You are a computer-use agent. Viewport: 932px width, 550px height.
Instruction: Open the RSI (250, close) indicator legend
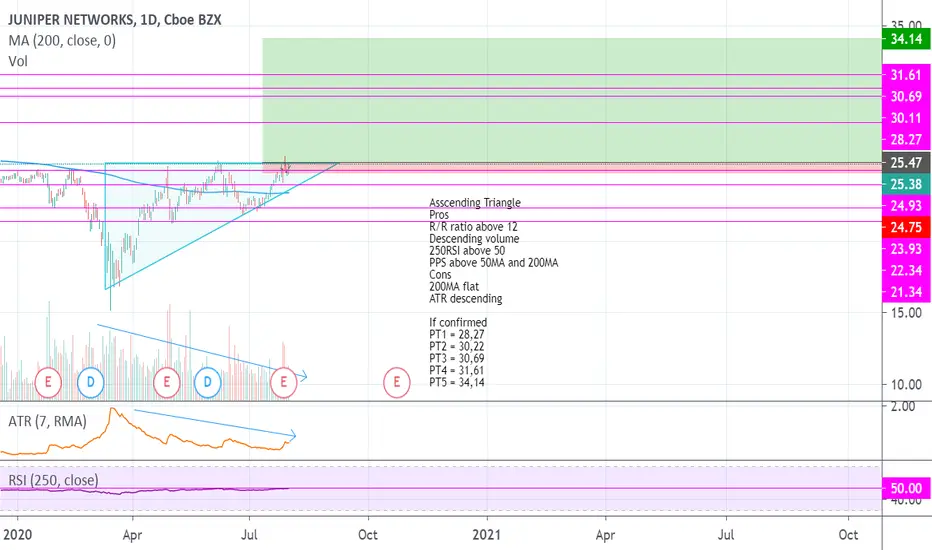53,480
